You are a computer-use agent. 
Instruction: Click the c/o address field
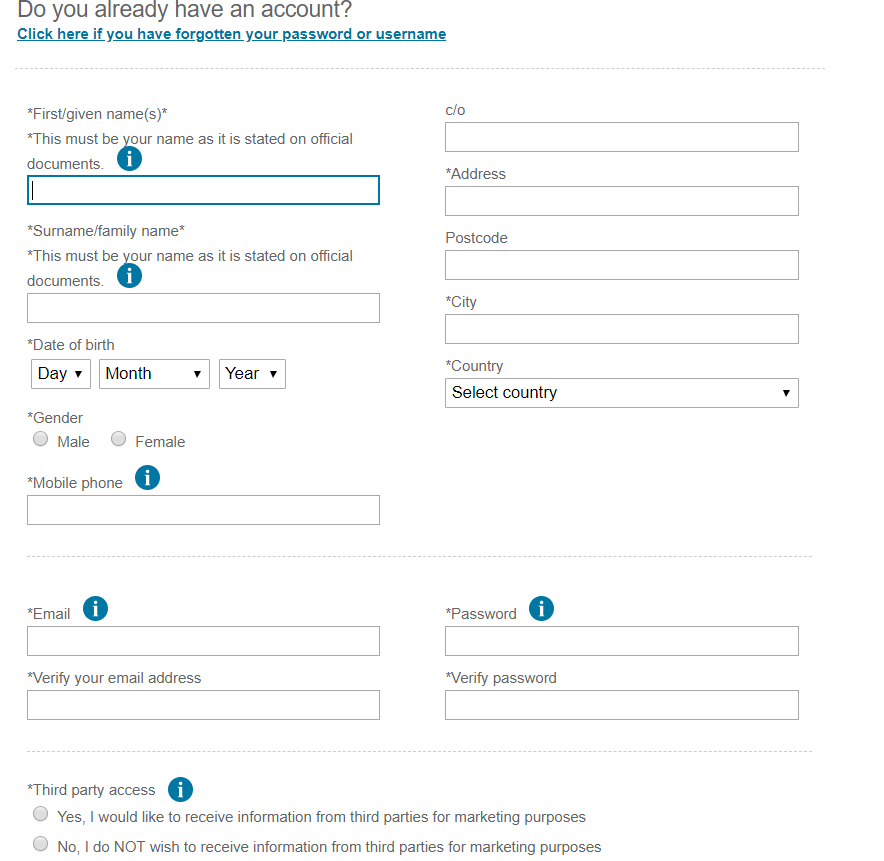621,137
